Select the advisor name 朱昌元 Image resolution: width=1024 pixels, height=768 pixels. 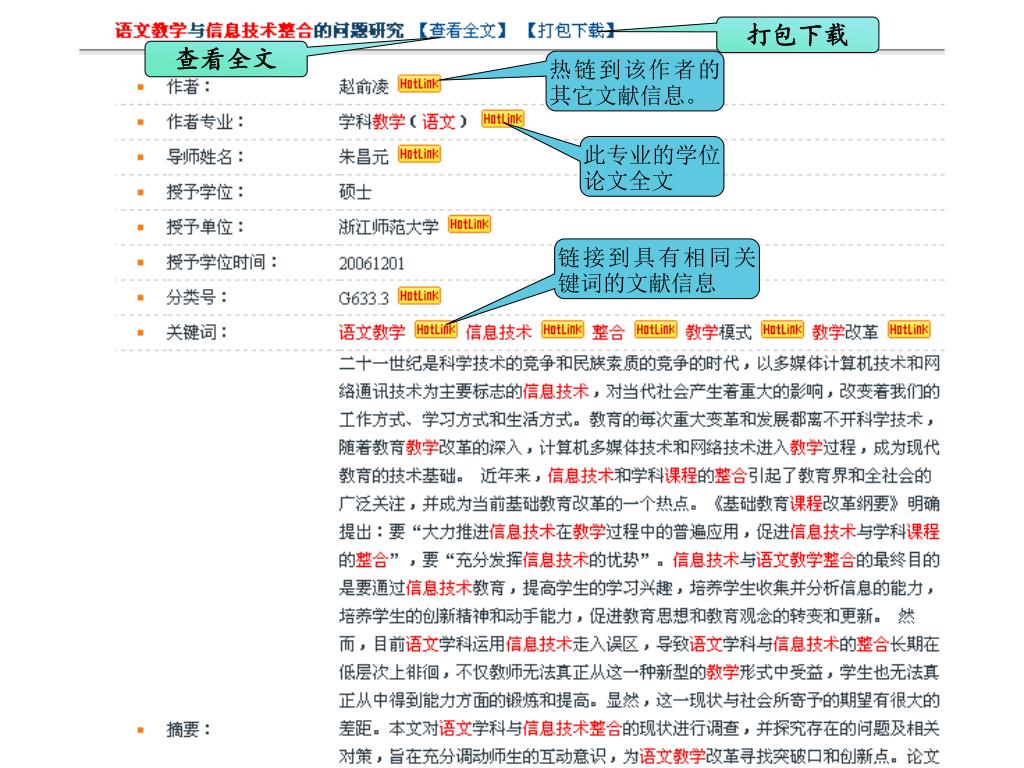click(364, 157)
